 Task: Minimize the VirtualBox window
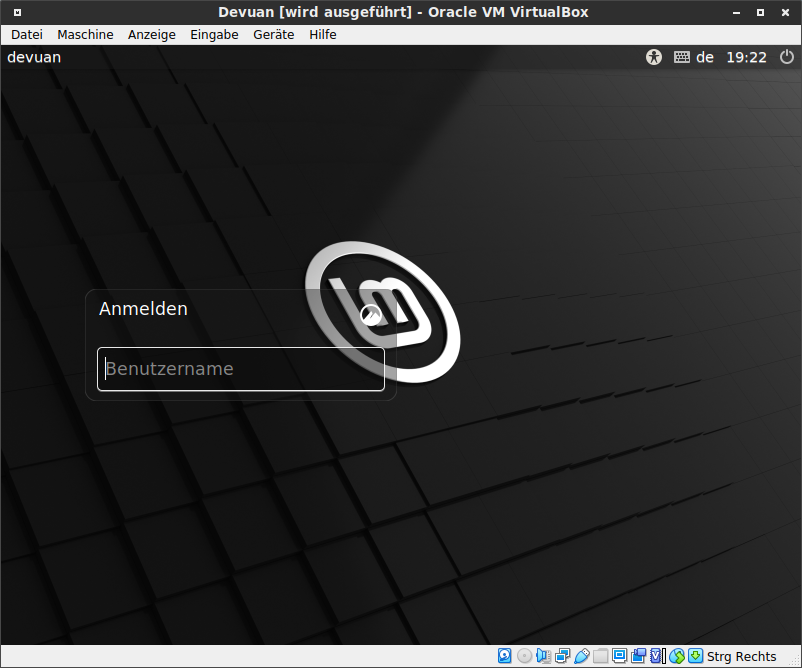pyautogui.click(x=737, y=13)
